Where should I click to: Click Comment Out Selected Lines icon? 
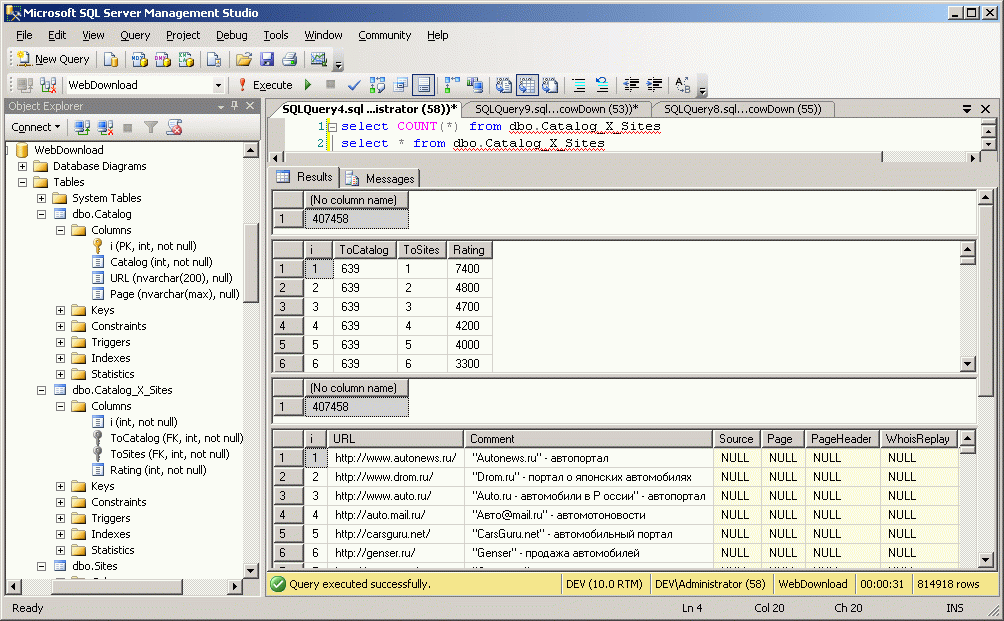579,85
